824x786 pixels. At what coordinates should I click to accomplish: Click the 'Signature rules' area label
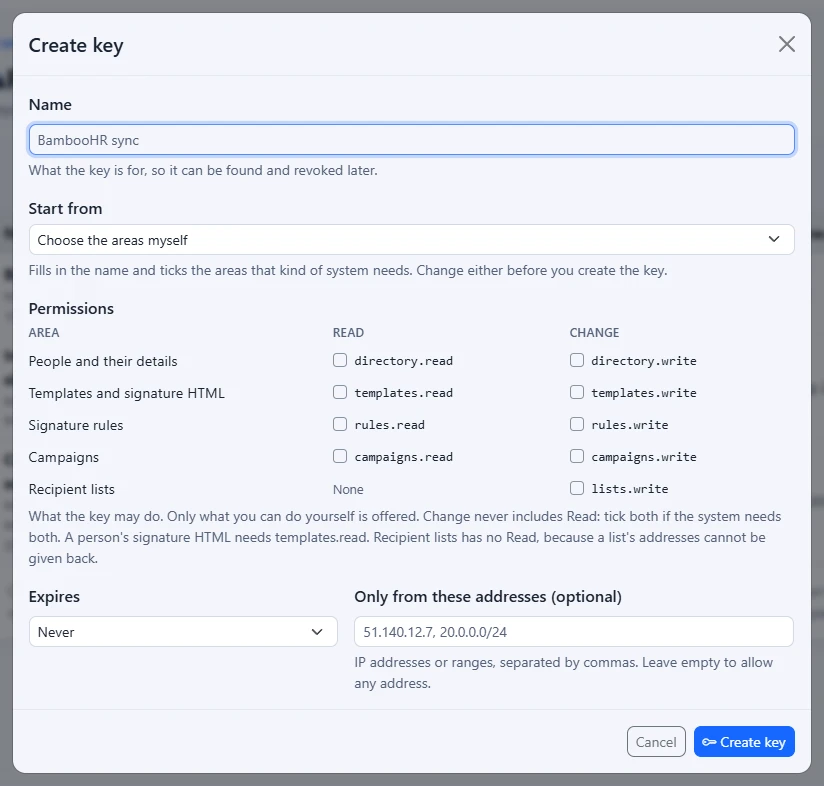tap(76, 426)
